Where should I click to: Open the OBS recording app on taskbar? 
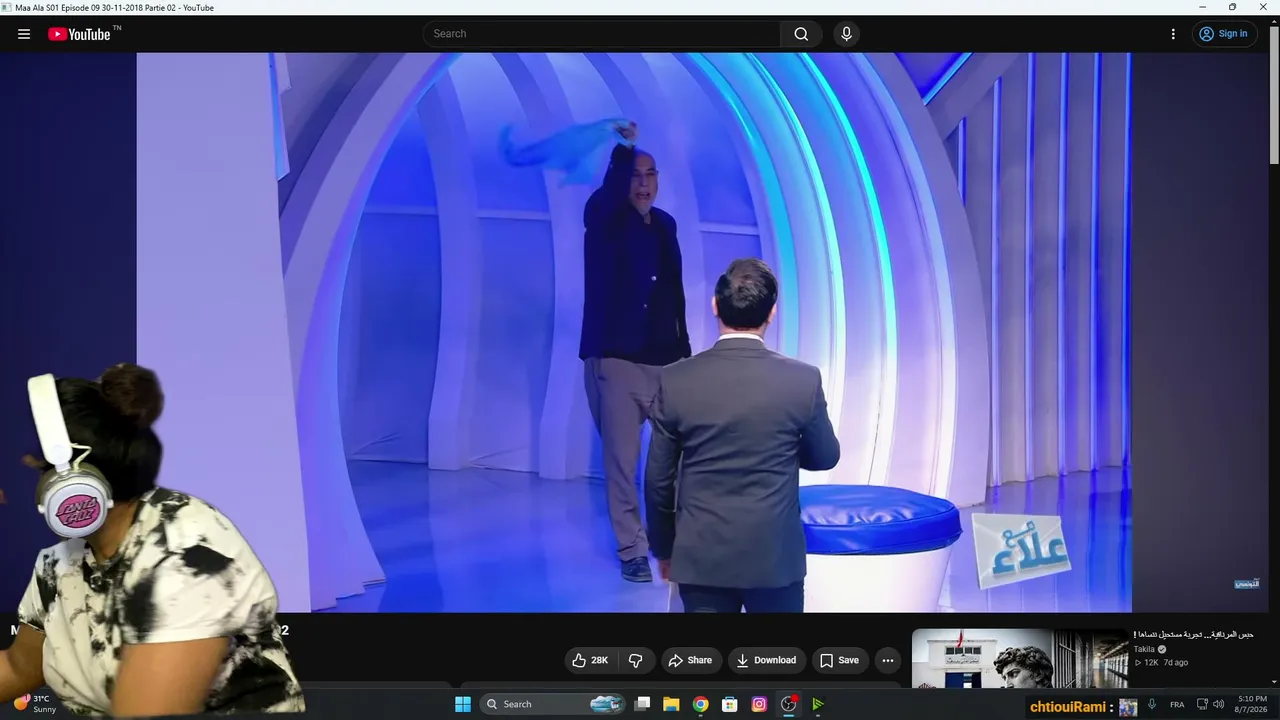click(x=789, y=704)
